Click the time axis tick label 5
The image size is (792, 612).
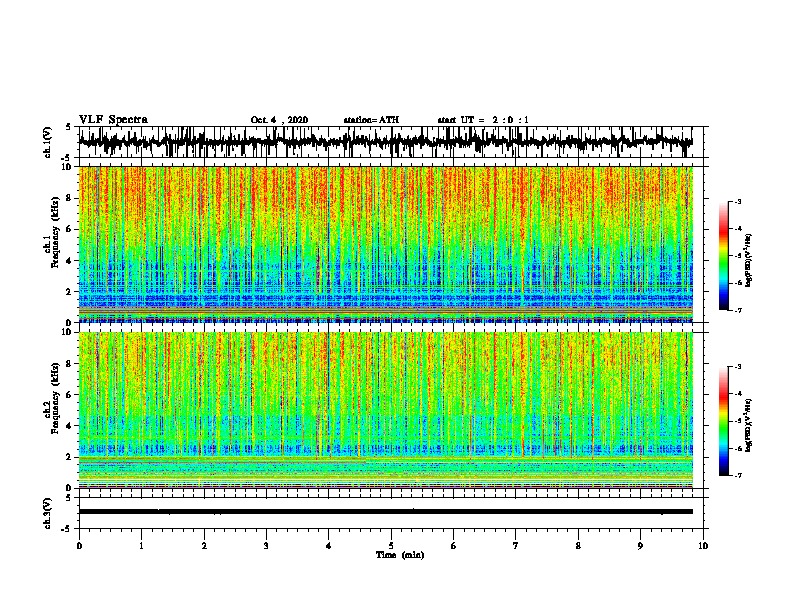click(x=391, y=546)
